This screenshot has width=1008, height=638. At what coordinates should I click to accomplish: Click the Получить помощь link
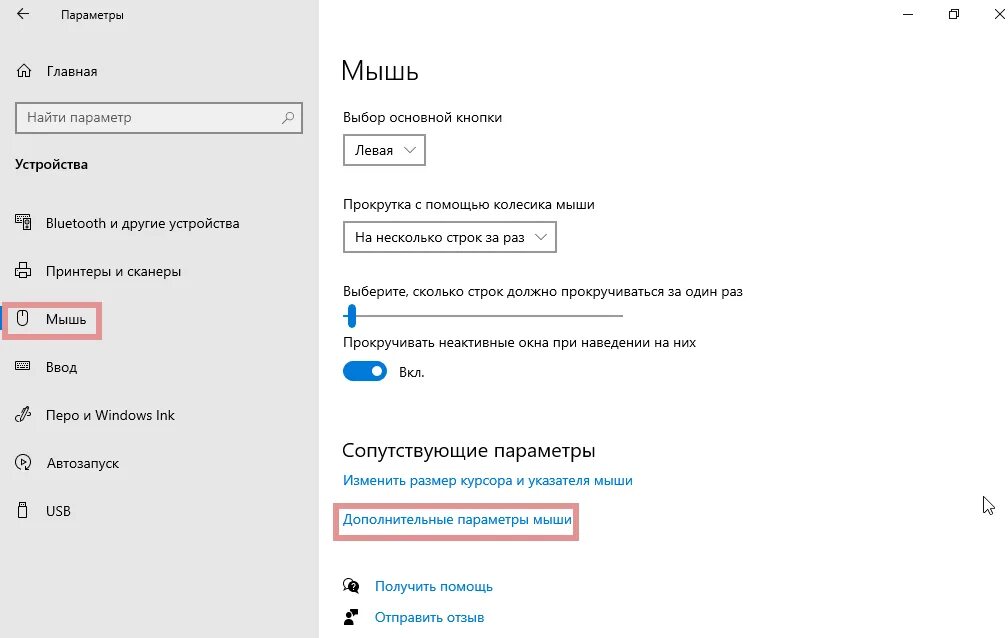(x=433, y=586)
